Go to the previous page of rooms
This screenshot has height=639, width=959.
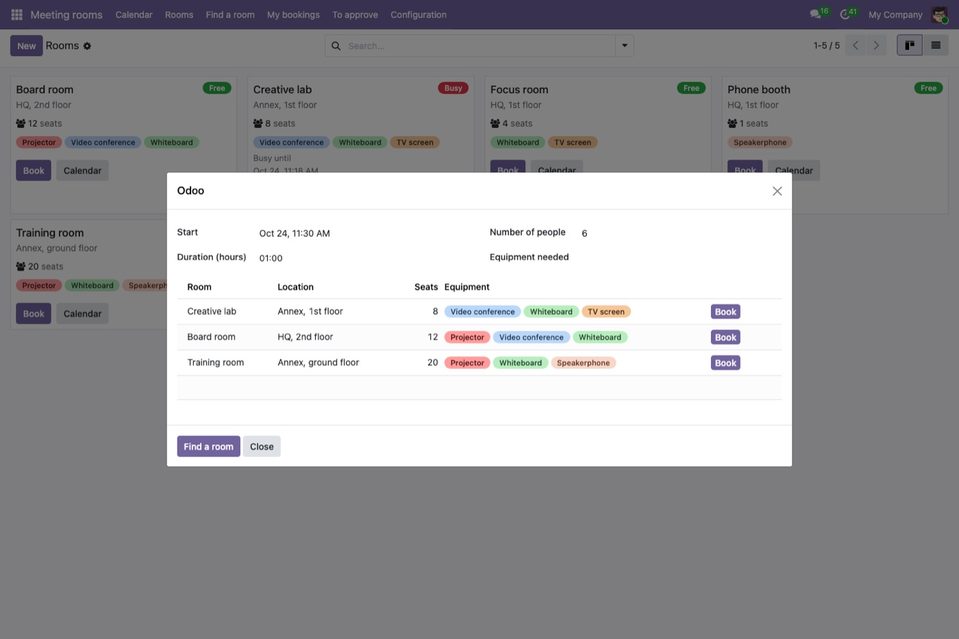(x=855, y=45)
